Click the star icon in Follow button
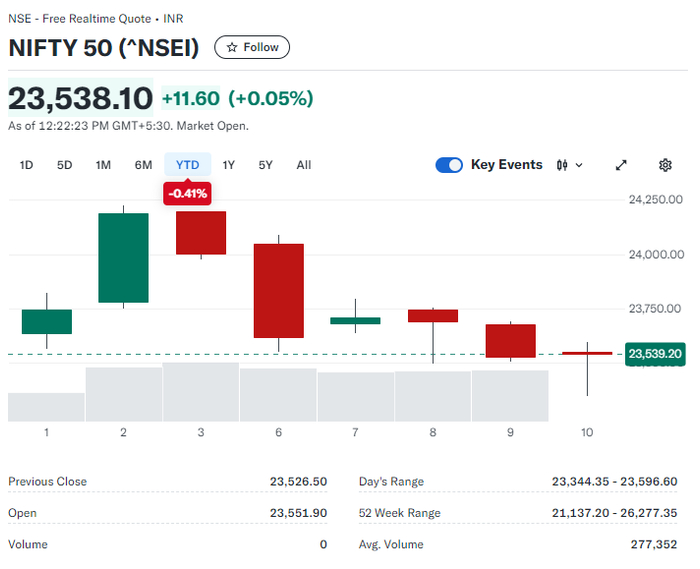 pos(231,47)
